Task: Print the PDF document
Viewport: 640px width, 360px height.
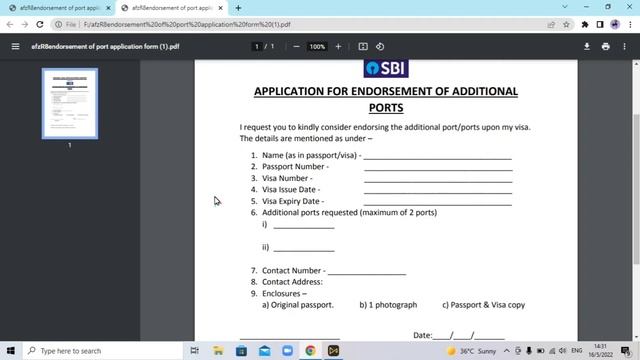Action: [x=605, y=47]
